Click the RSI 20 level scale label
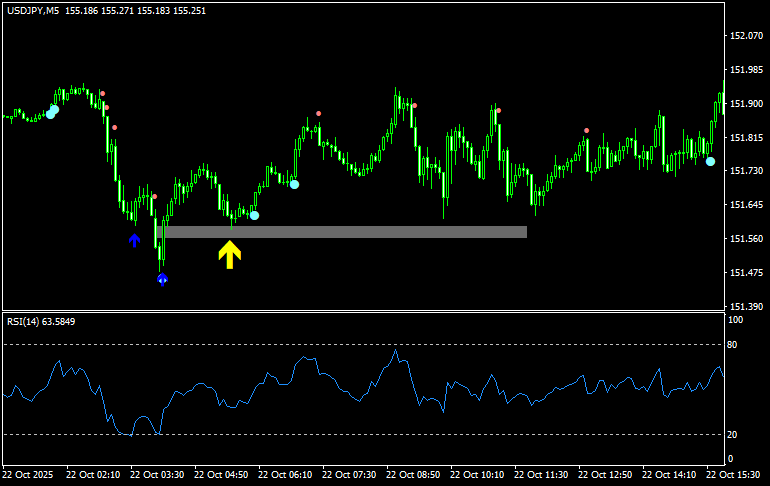 [735, 435]
